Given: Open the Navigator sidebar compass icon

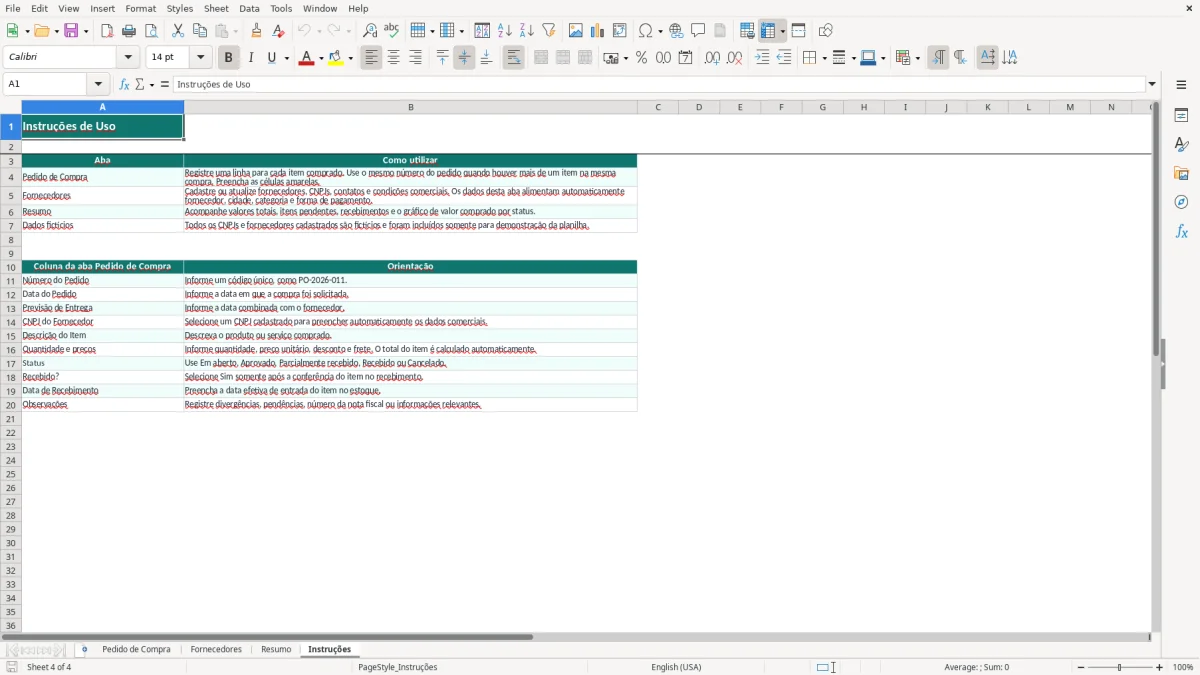Looking at the screenshot, I should tap(1181, 202).
